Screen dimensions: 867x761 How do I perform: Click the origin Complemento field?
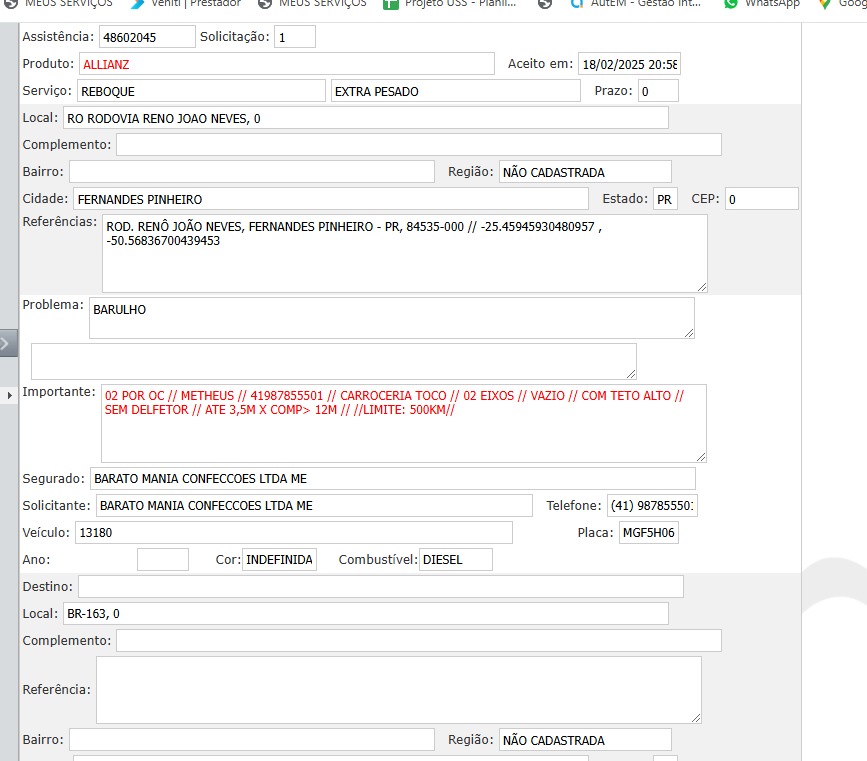[419, 145]
